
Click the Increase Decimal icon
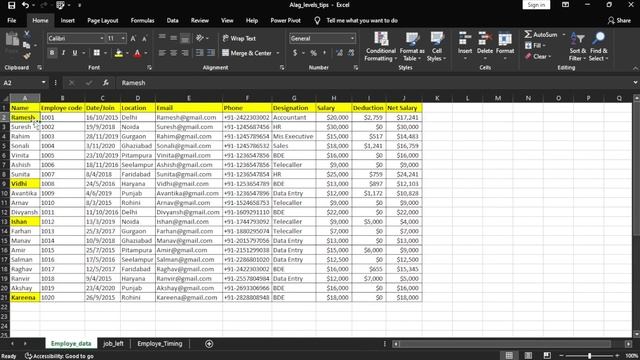click(x=339, y=53)
